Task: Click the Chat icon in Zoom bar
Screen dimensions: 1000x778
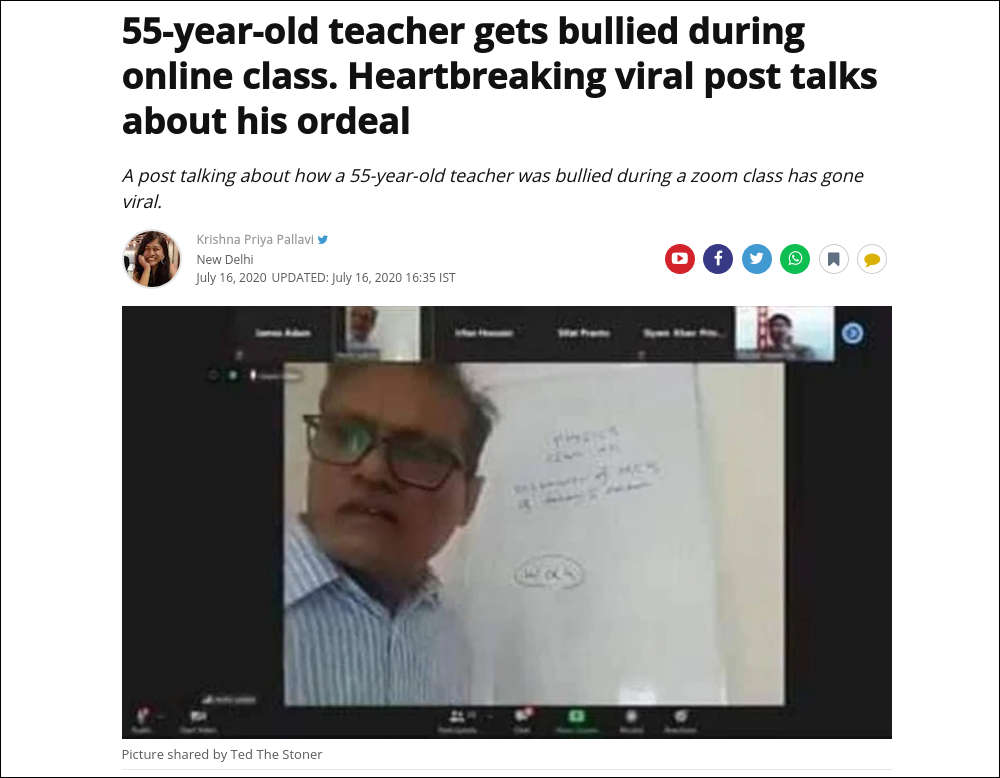Action: pos(523,716)
